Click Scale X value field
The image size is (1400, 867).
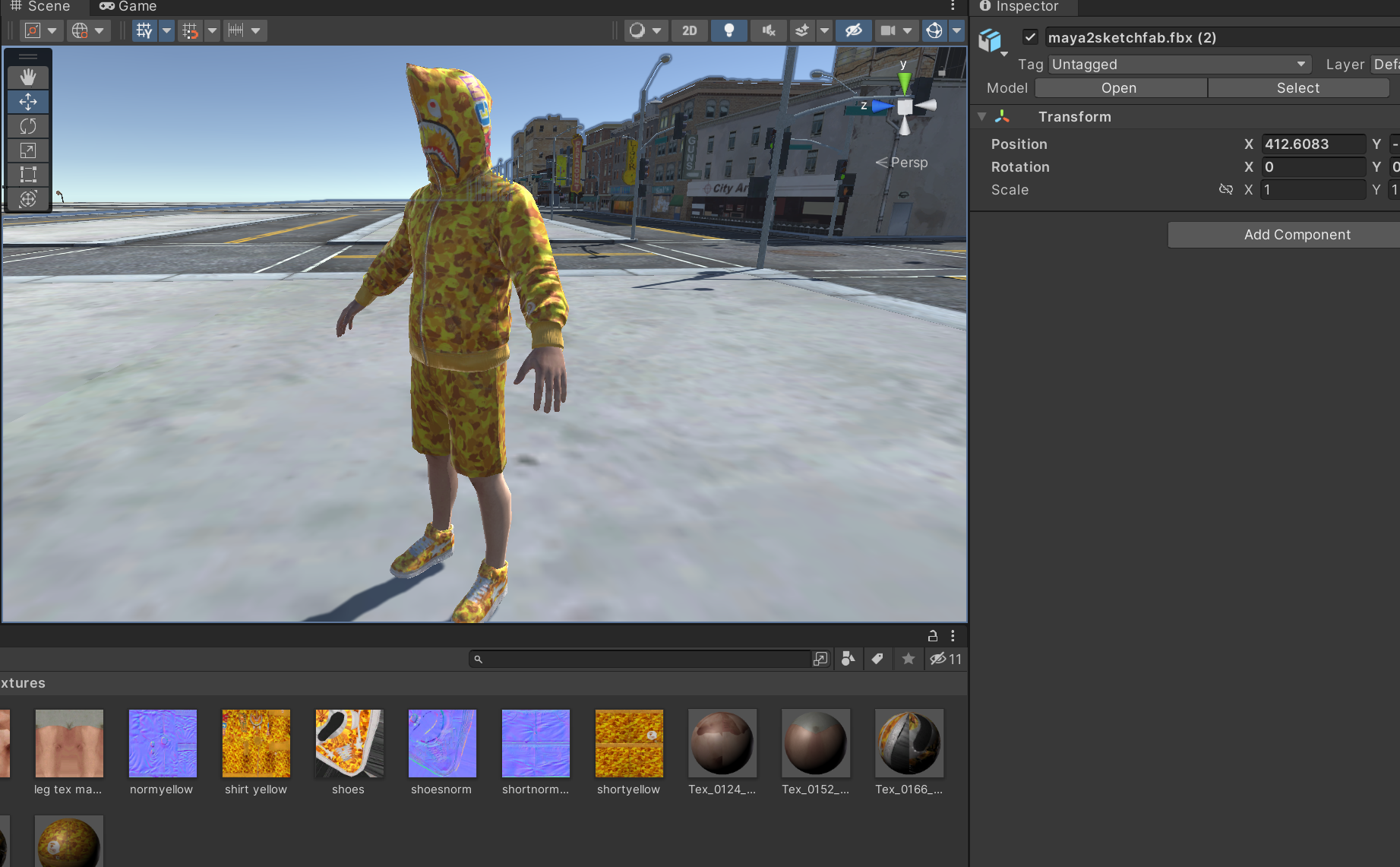coord(1313,190)
